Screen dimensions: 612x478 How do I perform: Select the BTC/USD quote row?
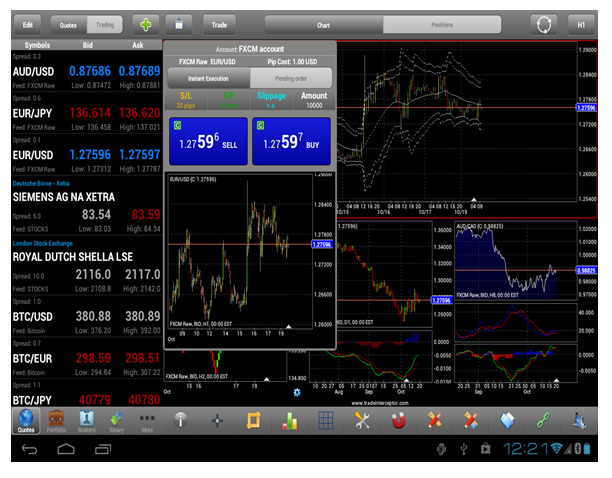pos(87,316)
